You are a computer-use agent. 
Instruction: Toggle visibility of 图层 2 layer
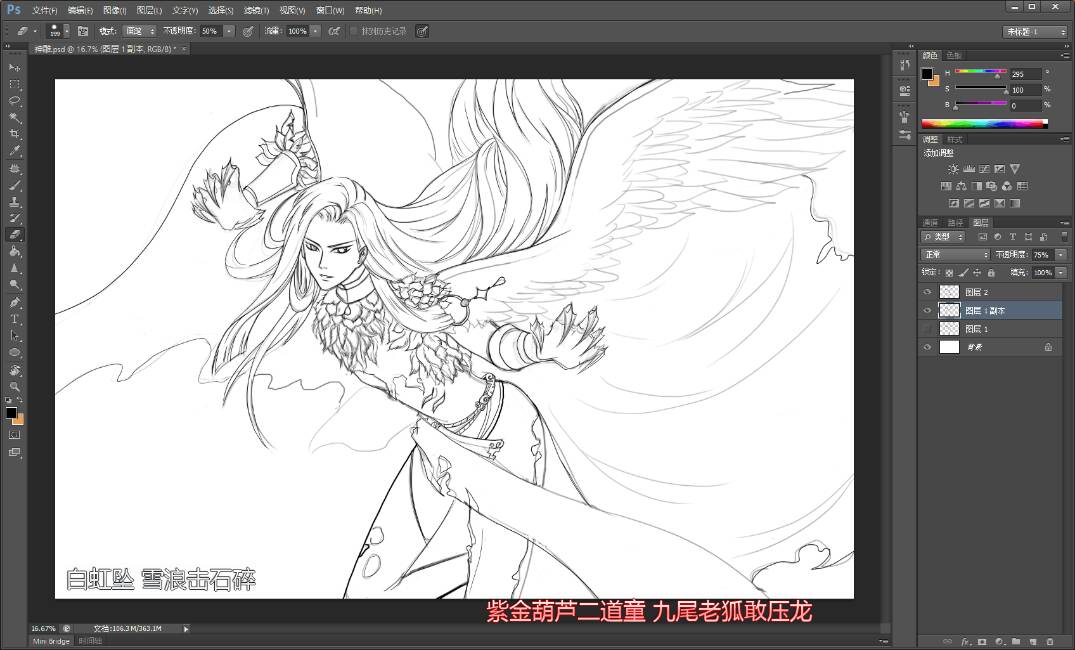point(927,292)
